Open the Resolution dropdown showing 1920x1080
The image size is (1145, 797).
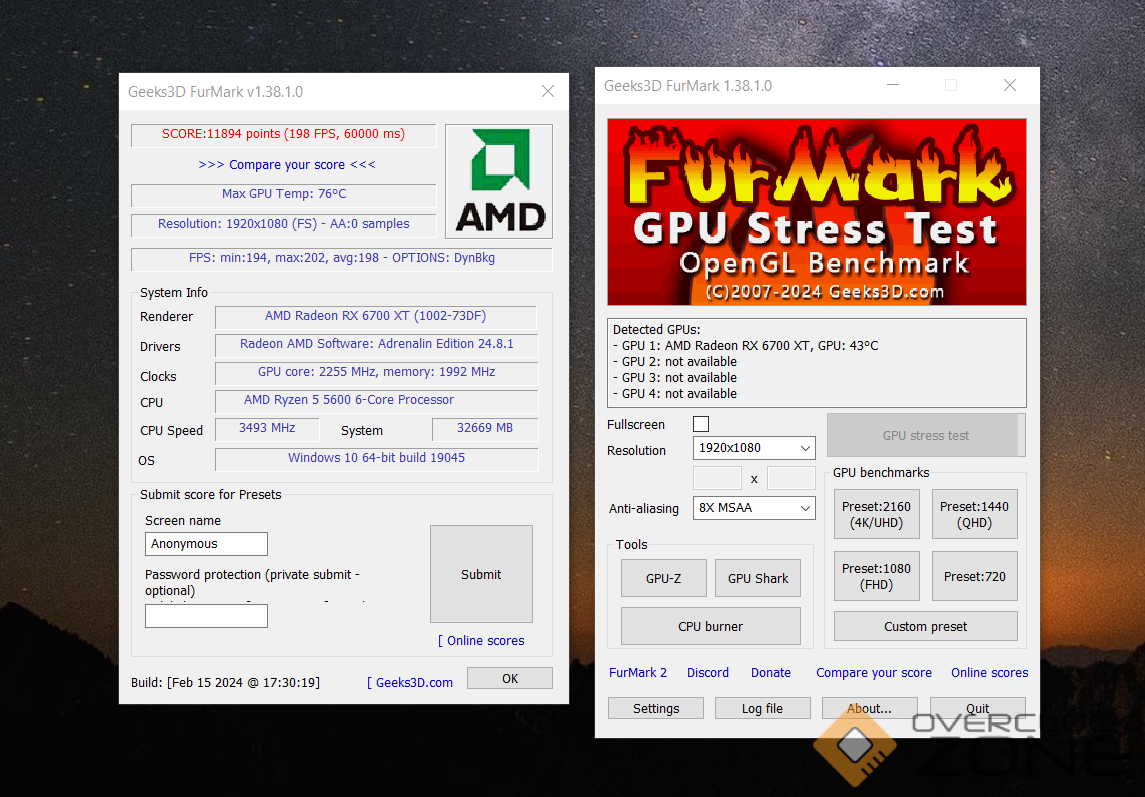tap(754, 448)
